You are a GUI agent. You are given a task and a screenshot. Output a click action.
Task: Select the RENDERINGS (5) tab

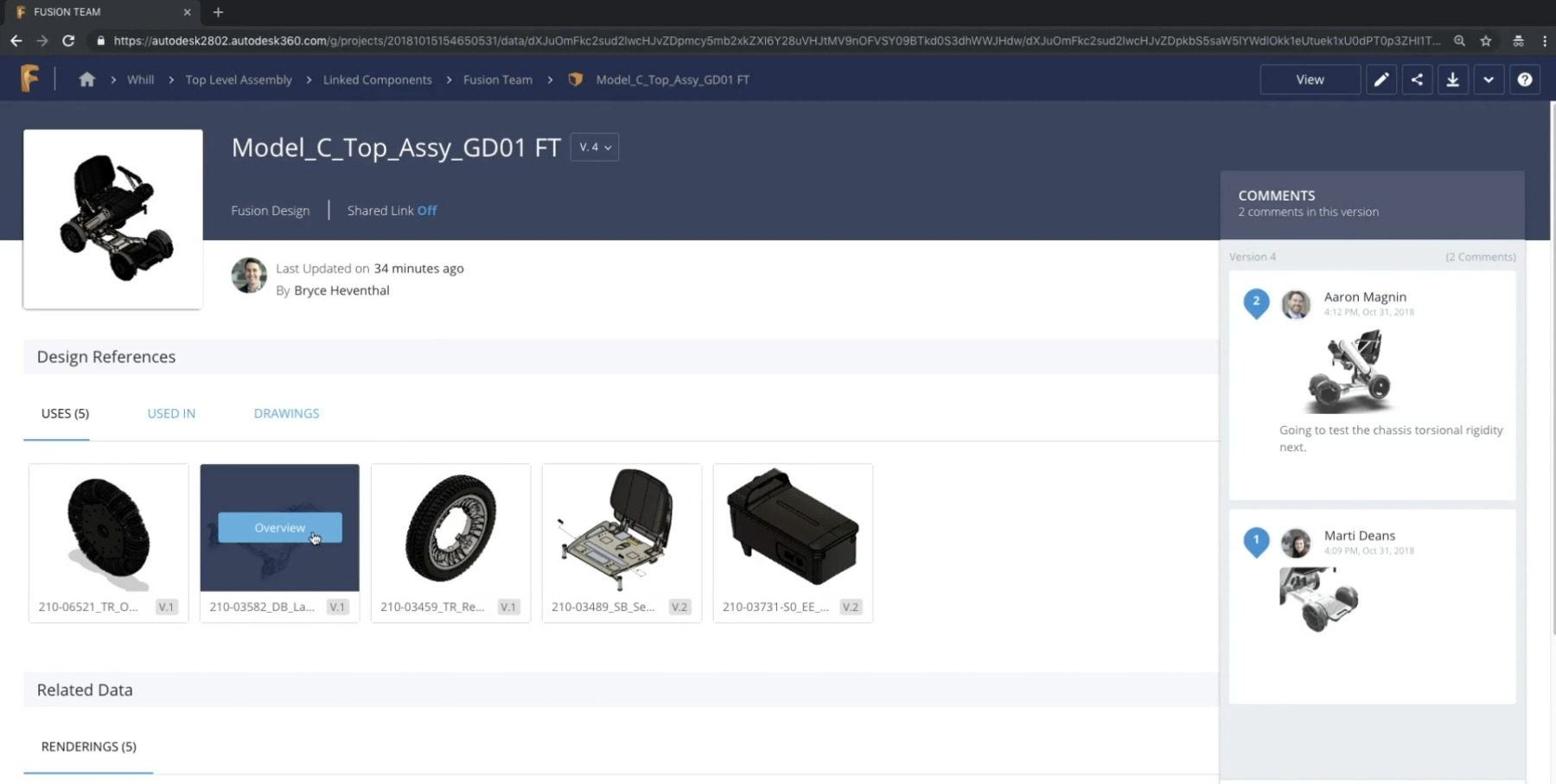[x=88, y=746]
